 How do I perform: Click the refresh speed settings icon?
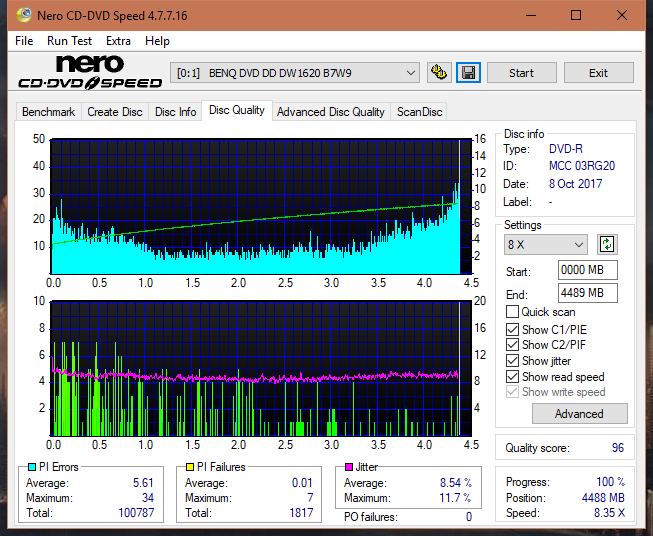607,244
